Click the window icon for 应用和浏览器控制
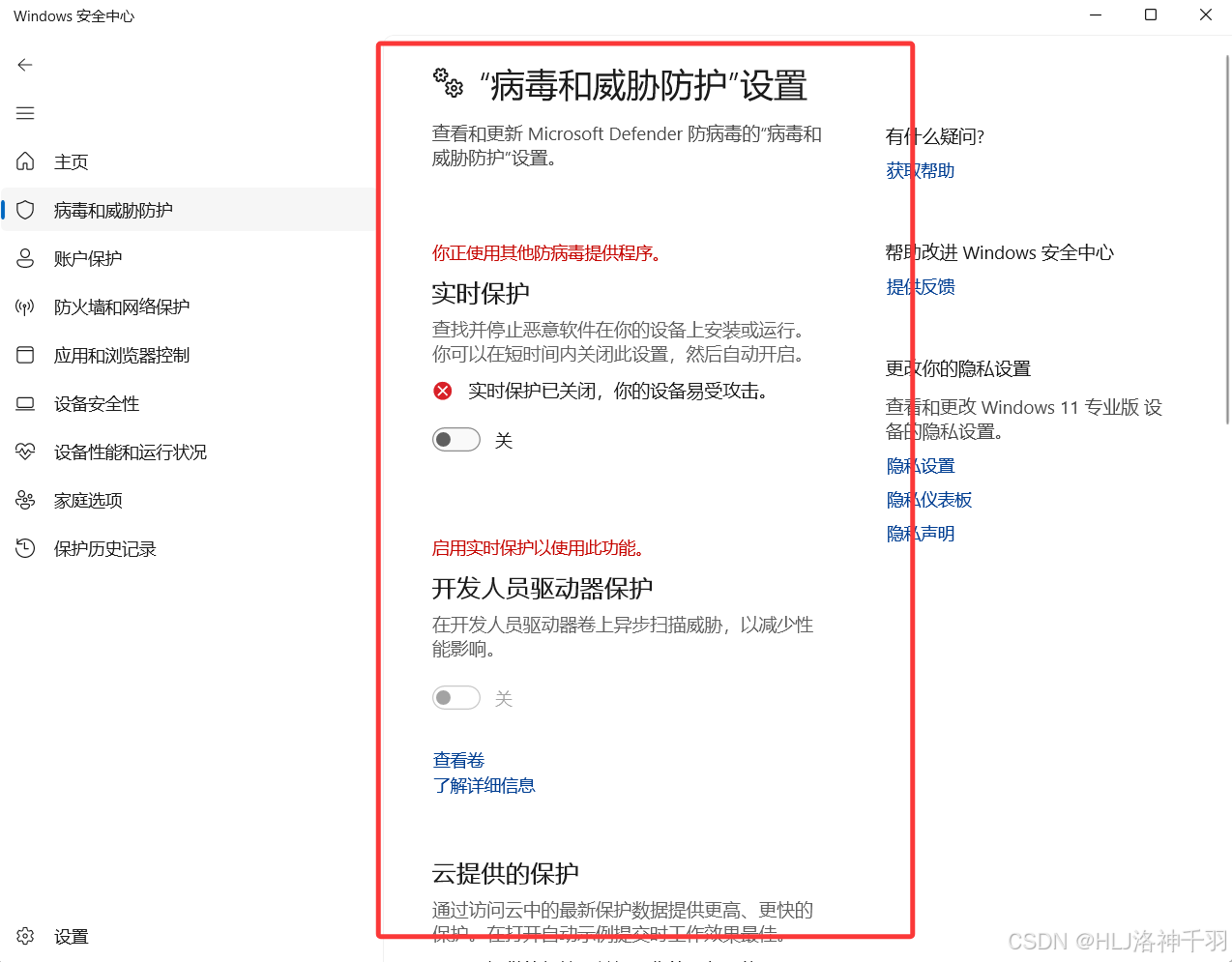The height and width of the screenshot is (962, 1232). 25,355
